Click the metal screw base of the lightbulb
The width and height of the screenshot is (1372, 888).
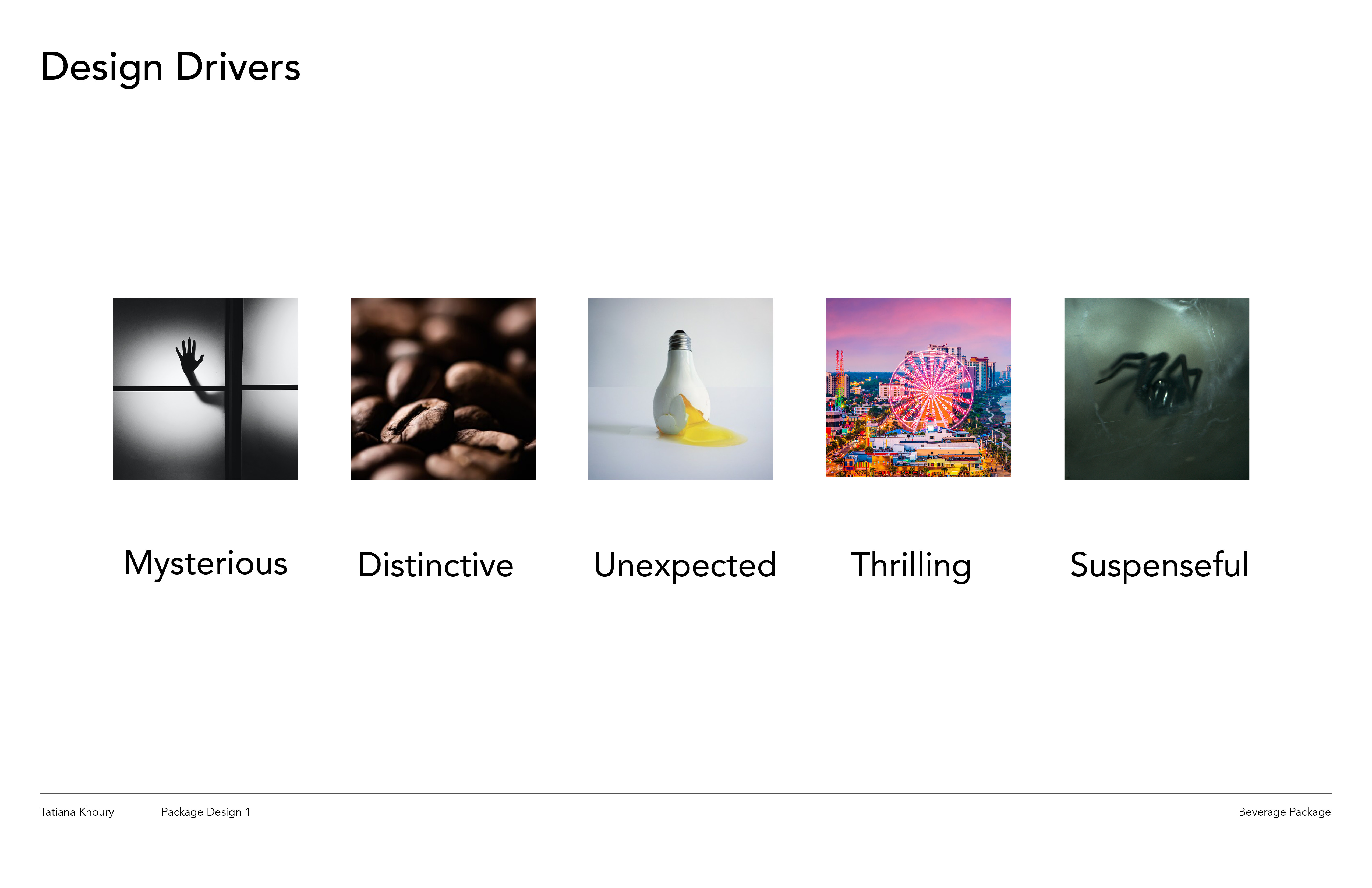tap(680, 341)
